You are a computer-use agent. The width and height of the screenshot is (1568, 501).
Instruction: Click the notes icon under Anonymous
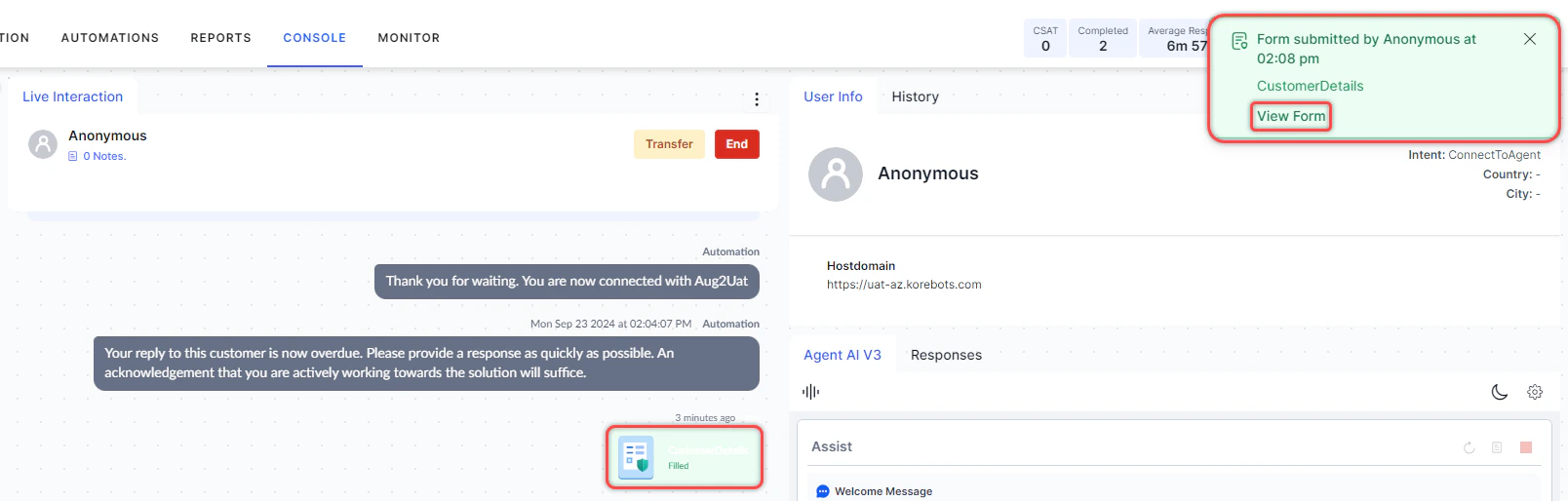(x=73, y=156)
